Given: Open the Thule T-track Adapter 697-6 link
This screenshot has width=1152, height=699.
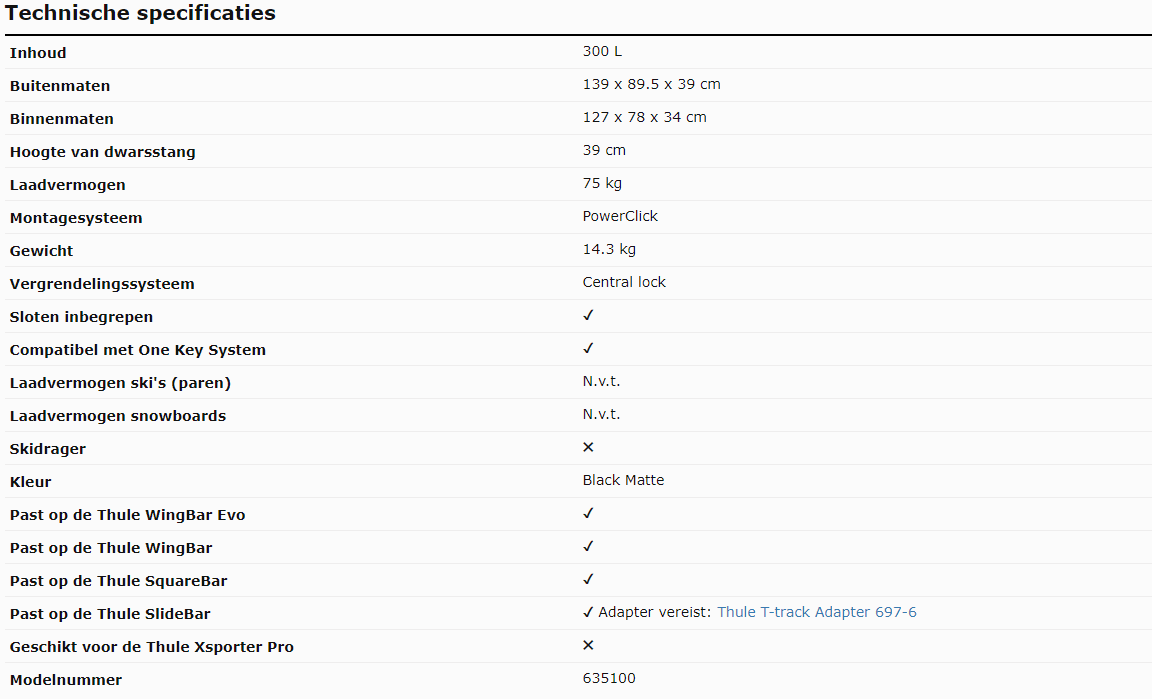Looking at the screenshot, I should (x=816, y=612).
